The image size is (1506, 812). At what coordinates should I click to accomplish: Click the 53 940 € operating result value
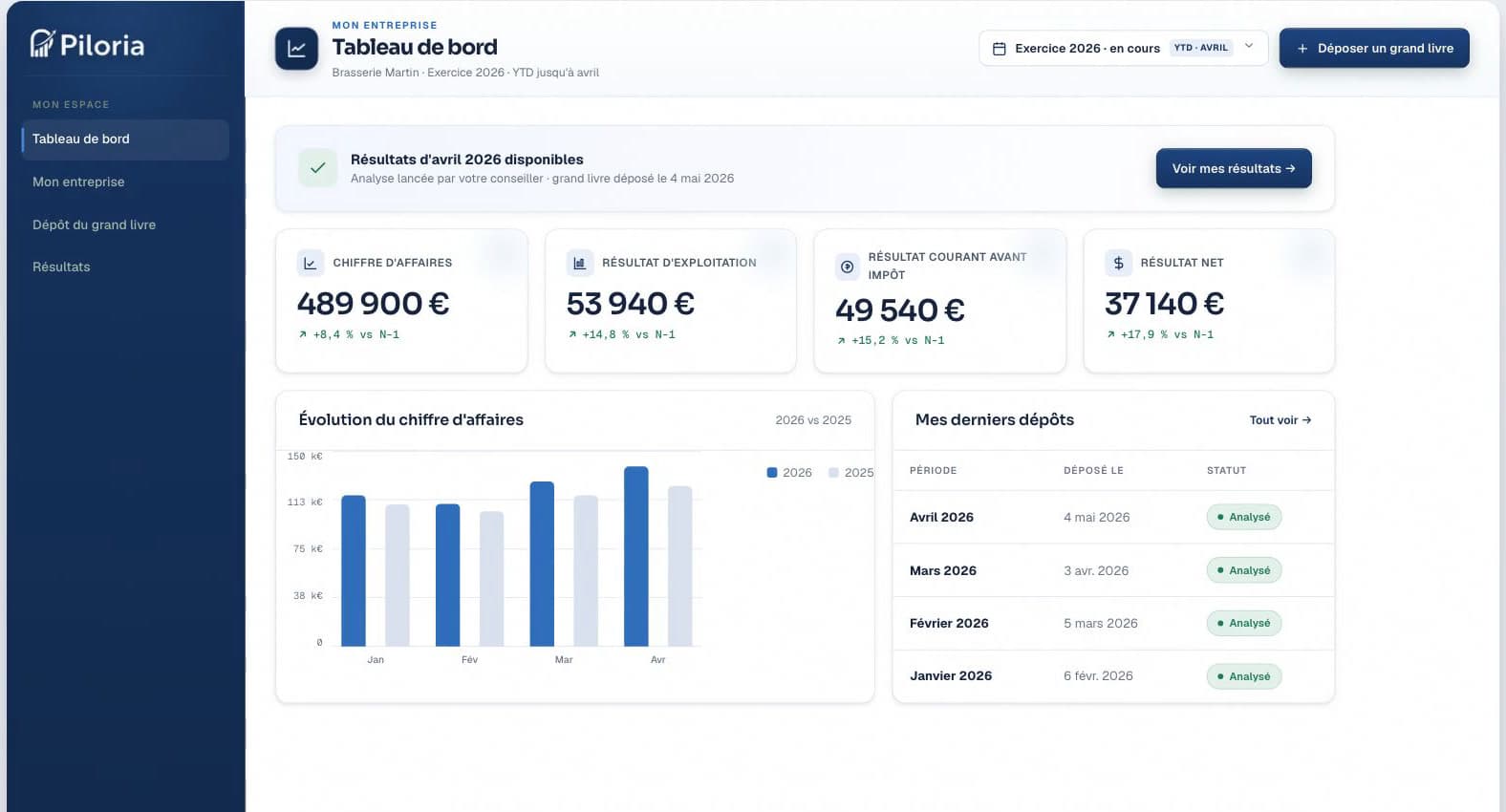631,304
